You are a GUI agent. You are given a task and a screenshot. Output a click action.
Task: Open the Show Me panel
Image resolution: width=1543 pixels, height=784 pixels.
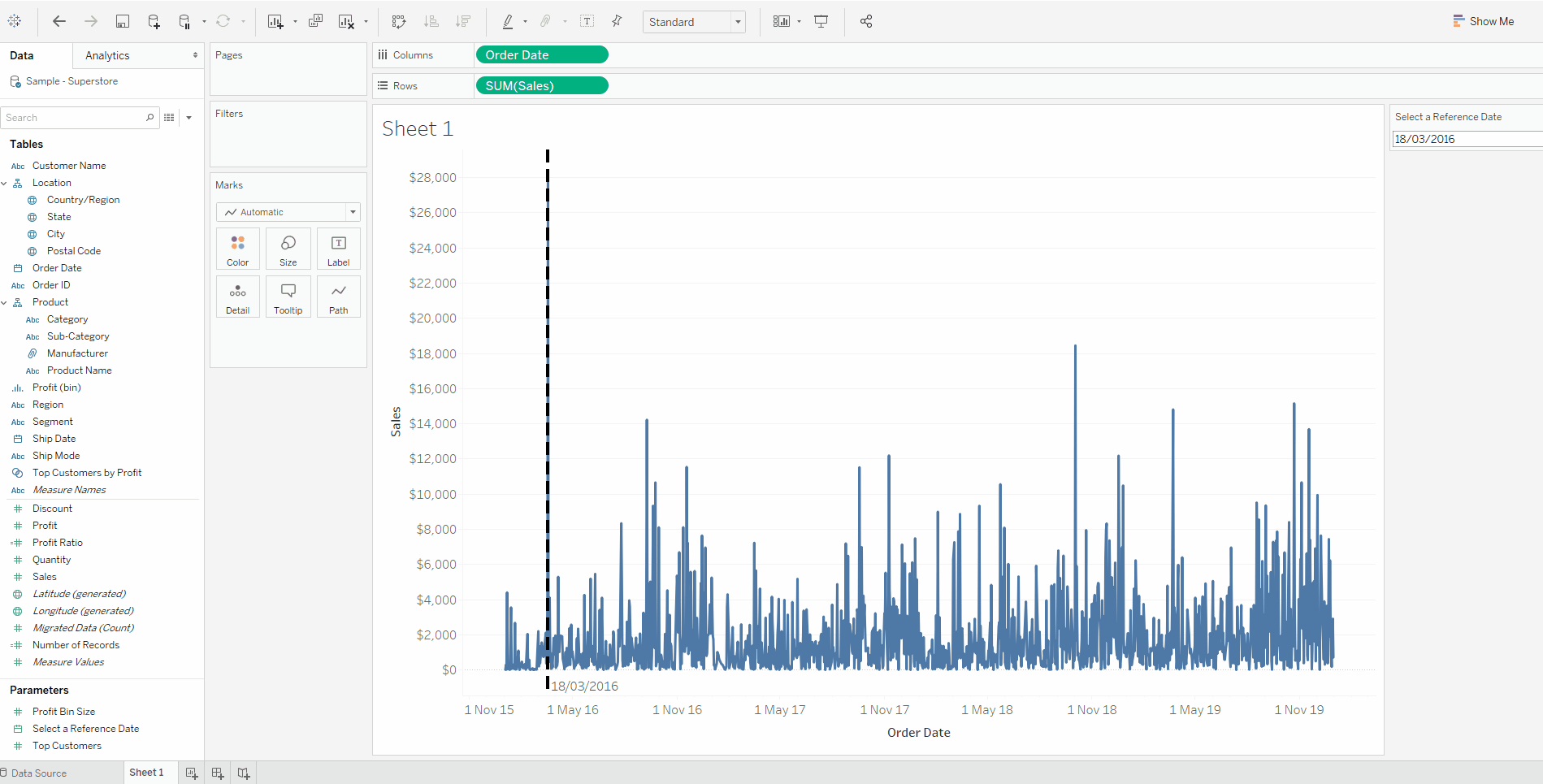pyautogui.click(x=1483, y=22)
